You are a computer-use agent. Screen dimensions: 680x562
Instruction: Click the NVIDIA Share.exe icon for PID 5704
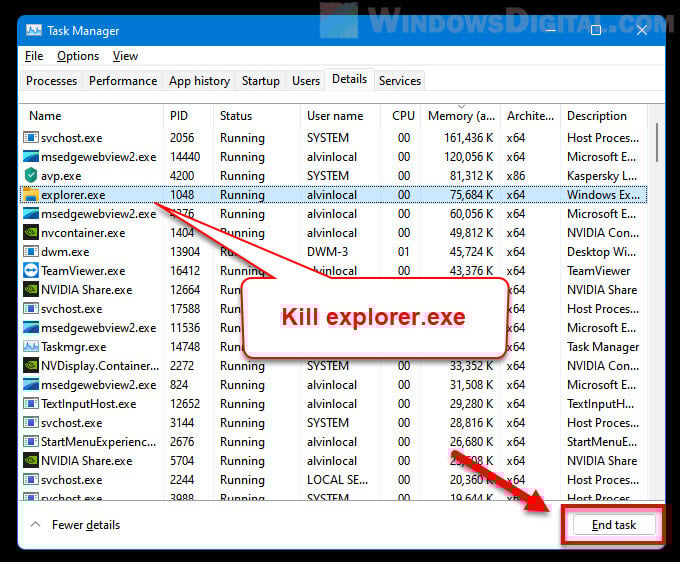pyautogui.click(x=30, y=461)
